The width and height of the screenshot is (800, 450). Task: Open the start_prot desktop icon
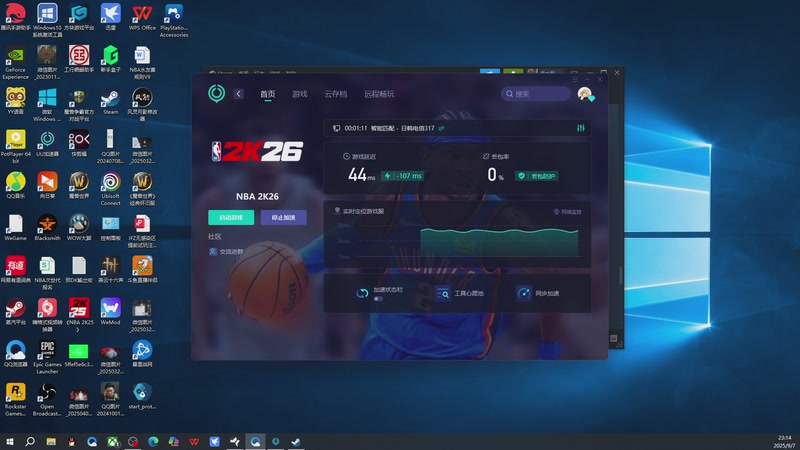142,395
